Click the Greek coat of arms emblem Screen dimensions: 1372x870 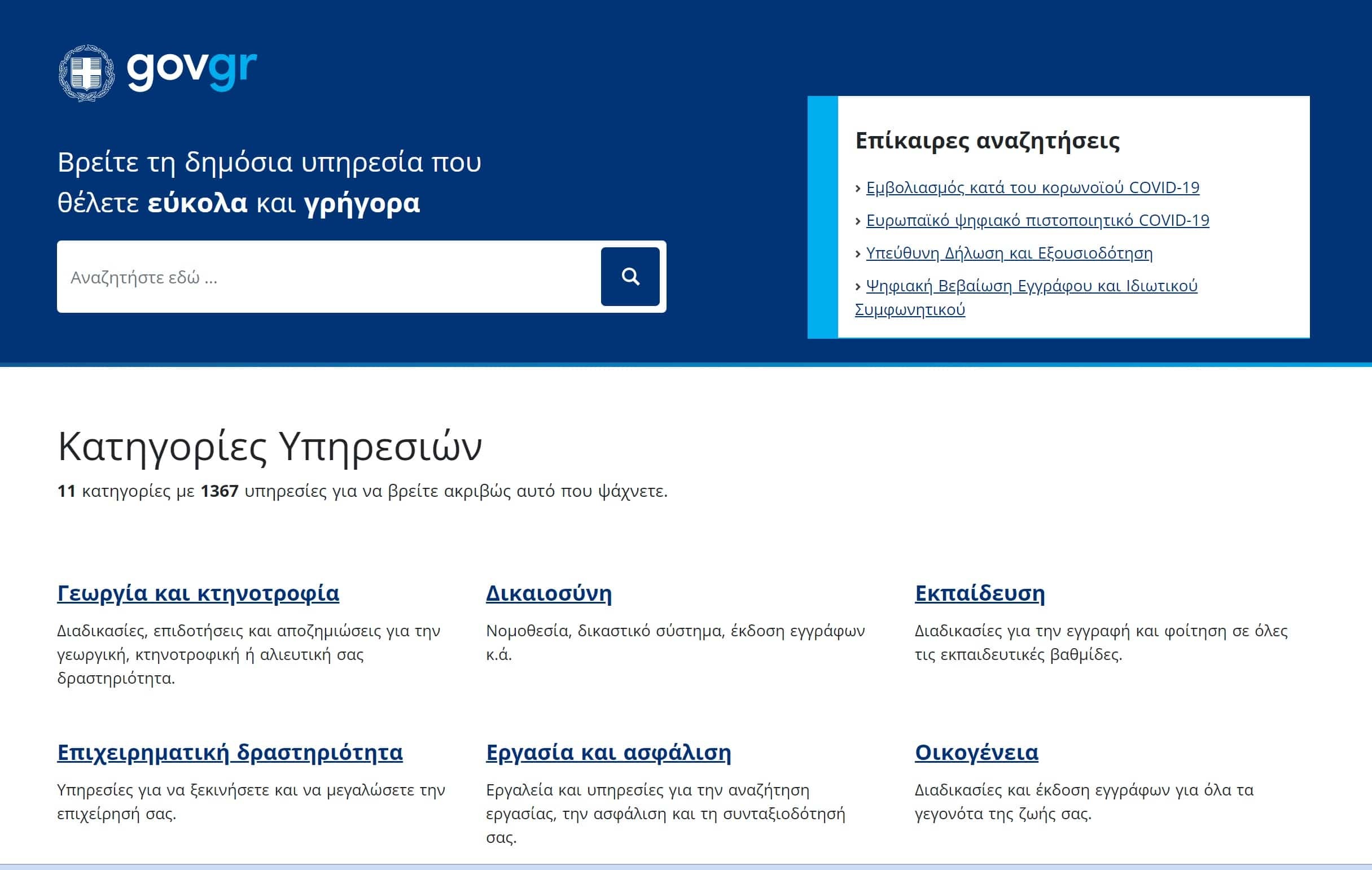point(86,73)
